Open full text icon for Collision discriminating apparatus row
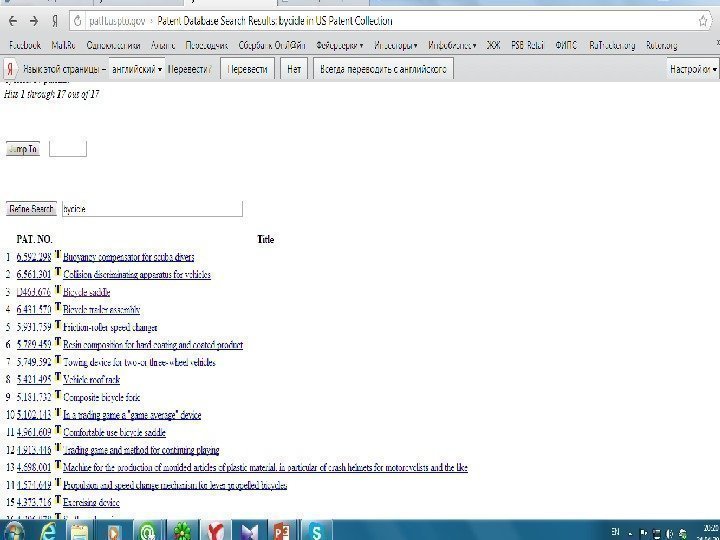Viewport: 720px width, 540px height. pos(57,271)
